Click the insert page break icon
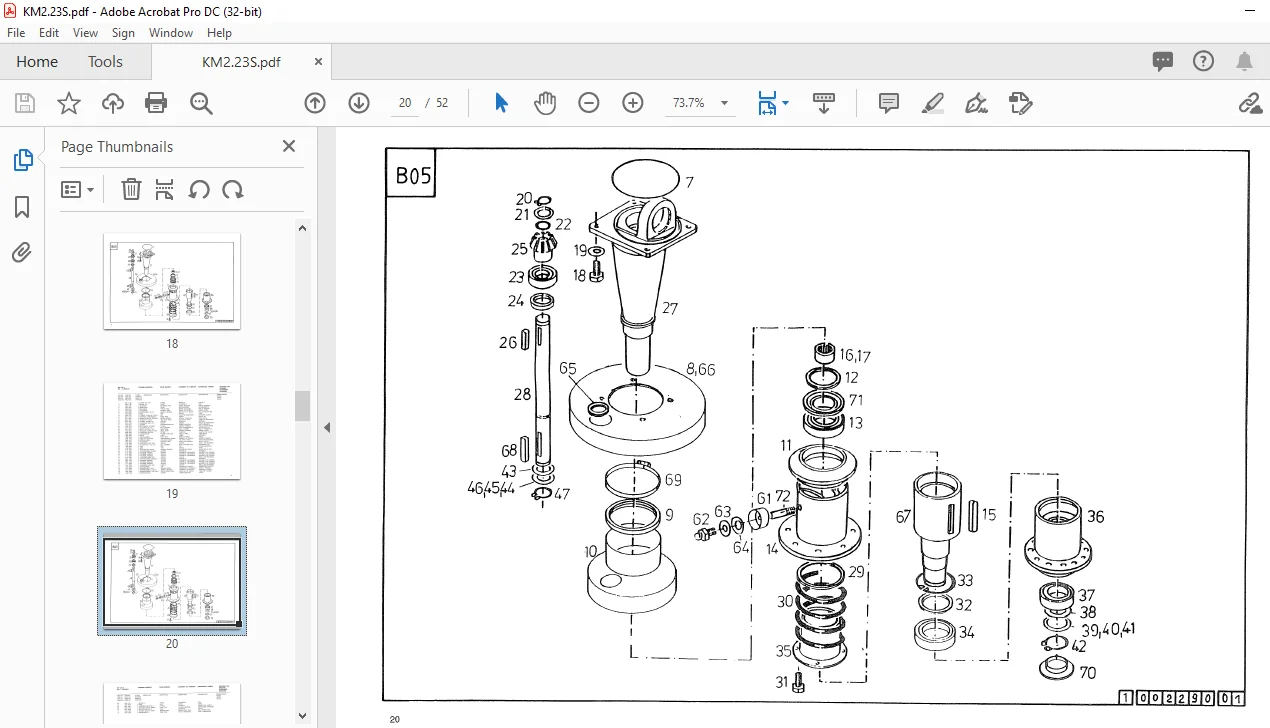The image size is (1270, 728). 165,189
